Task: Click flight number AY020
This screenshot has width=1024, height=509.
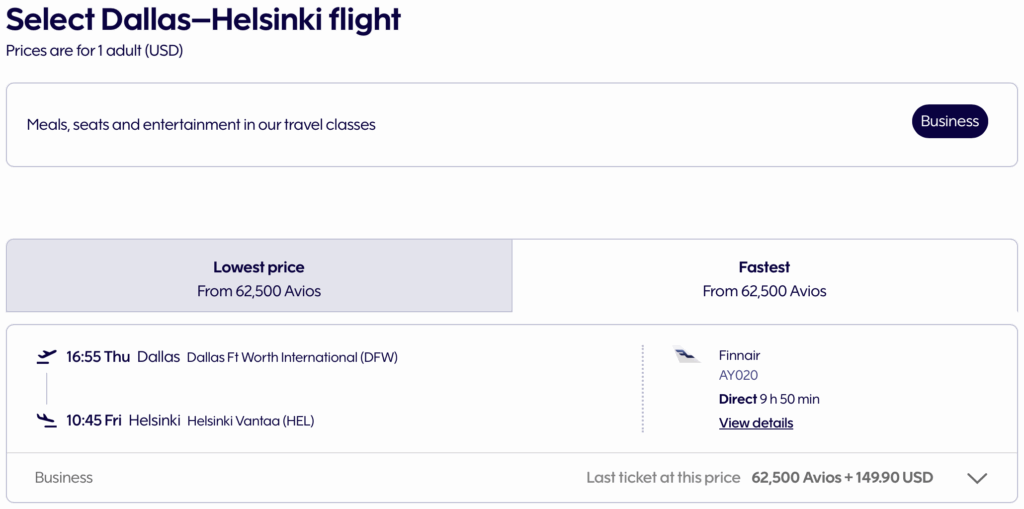Action: [738, 376]
